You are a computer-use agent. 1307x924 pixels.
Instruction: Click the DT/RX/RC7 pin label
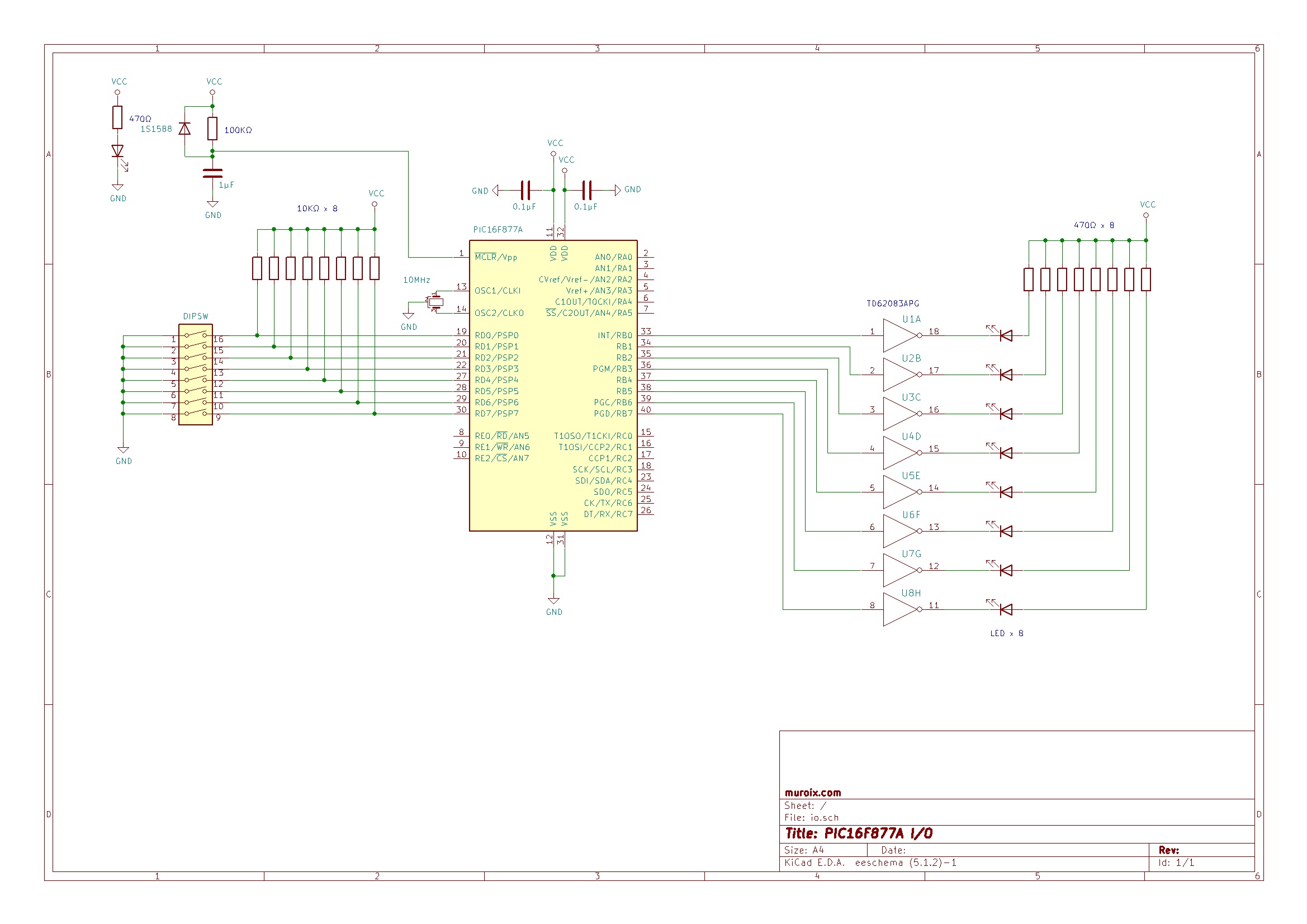[608, 514]
